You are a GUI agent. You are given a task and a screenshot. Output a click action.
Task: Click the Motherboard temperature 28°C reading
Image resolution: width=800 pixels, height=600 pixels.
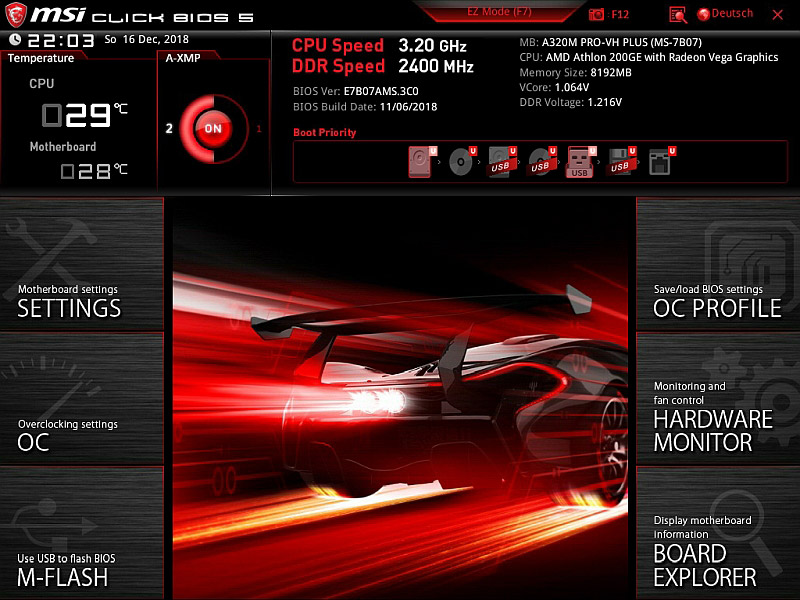pyautogui.click(x=94, y=170)
